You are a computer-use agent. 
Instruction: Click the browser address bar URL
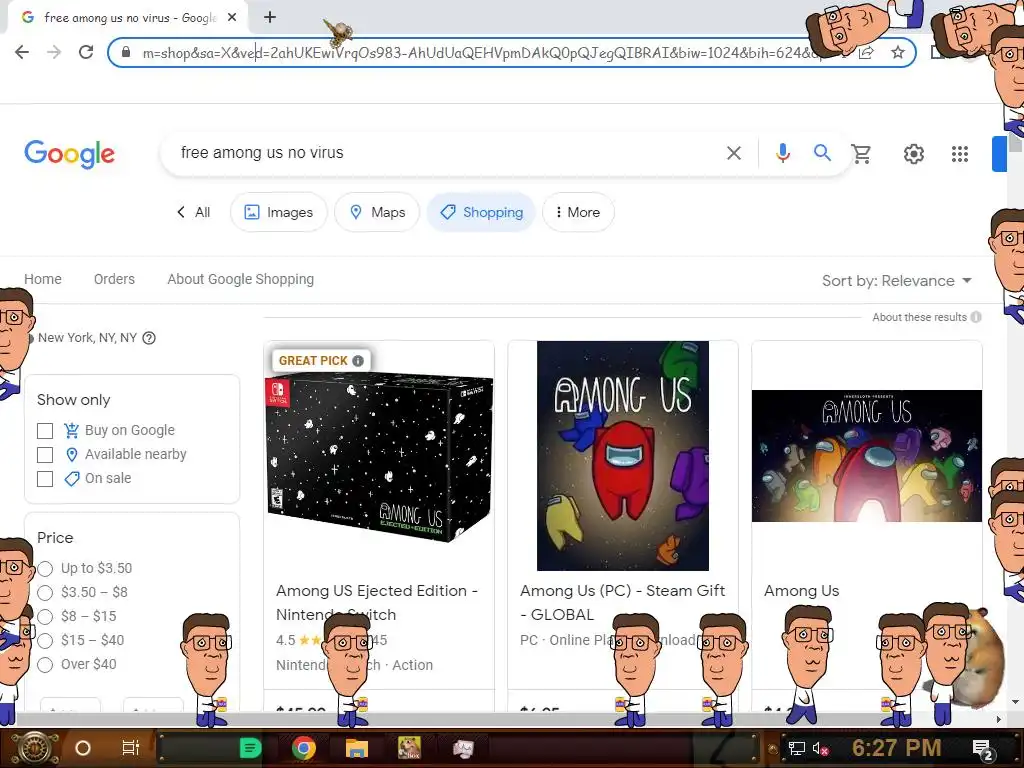tap(480, 53)
